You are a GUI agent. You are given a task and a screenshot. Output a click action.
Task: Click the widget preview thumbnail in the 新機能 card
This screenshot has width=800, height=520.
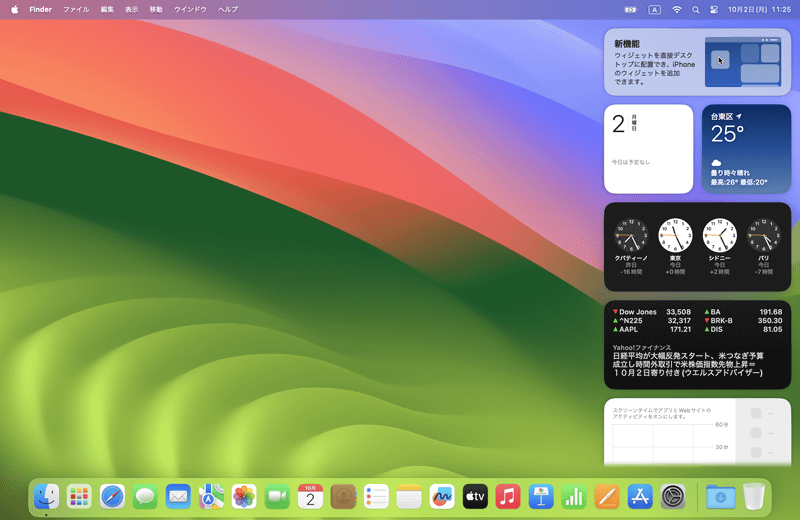[x=743, y=62]
